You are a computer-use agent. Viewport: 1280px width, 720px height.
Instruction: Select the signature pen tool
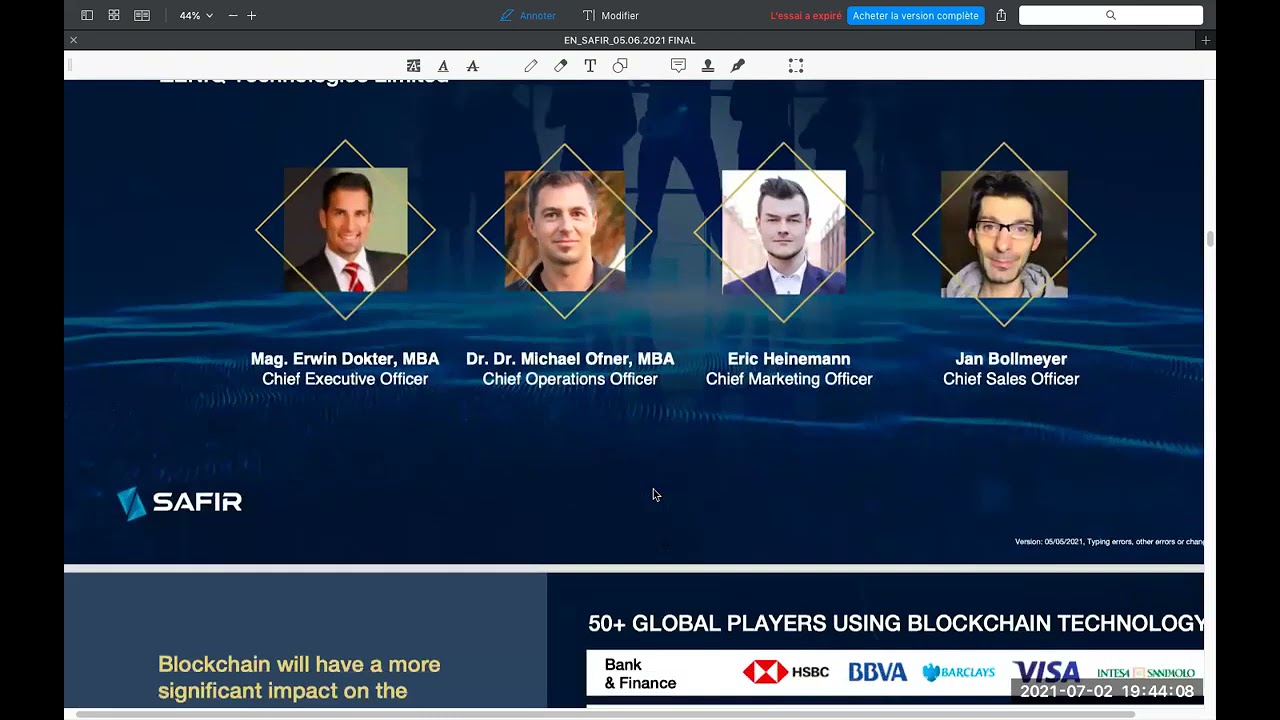[738, 66]
